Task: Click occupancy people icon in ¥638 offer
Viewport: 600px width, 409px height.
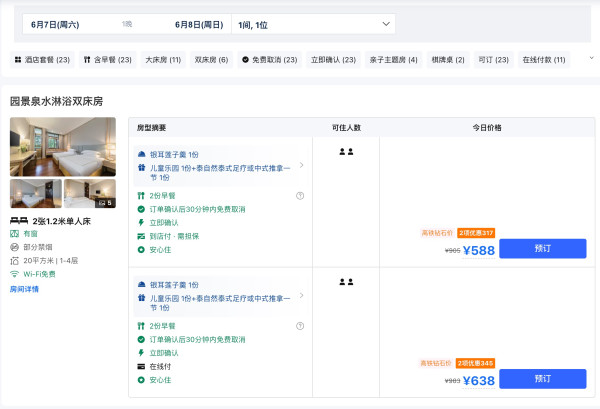Action: (x=346, y=282)
